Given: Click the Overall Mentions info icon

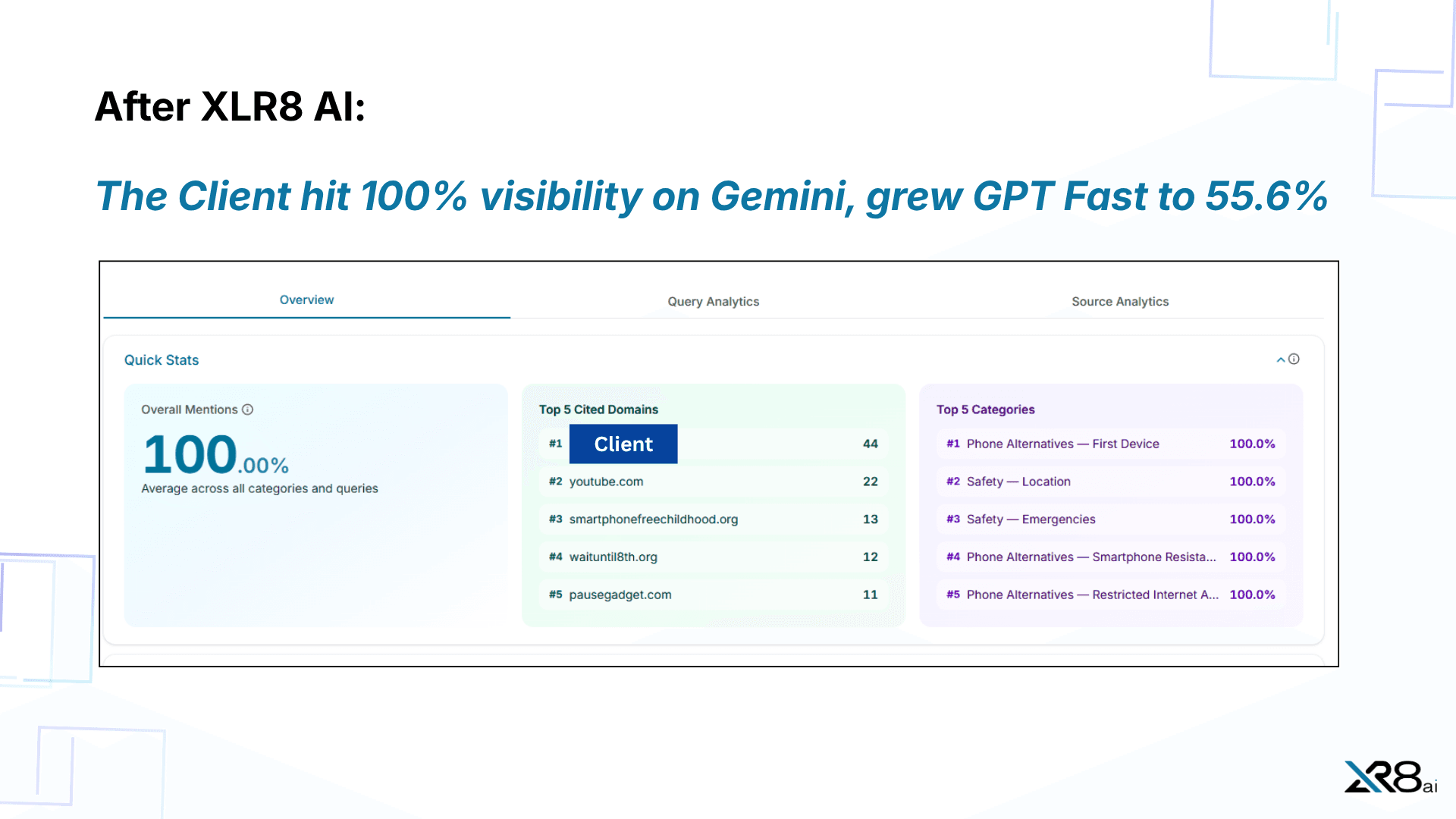Looking at the screenshot, I should [247, 409].
